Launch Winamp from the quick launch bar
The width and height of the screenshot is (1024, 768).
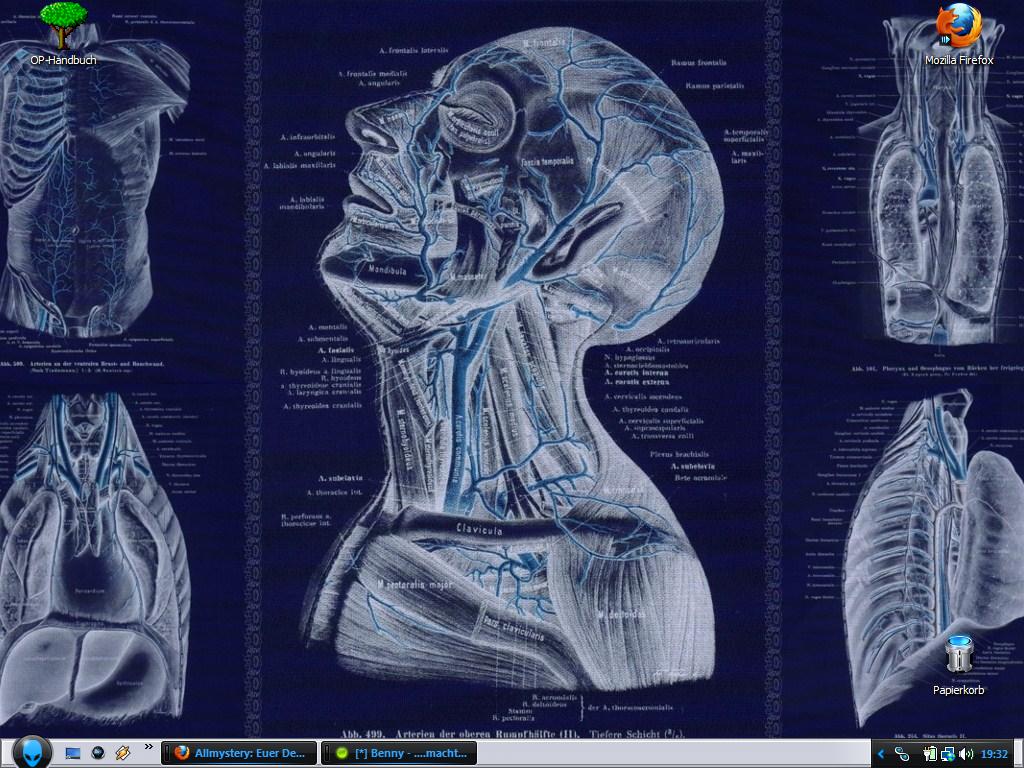pyautogui.click(x=123, y=754)
